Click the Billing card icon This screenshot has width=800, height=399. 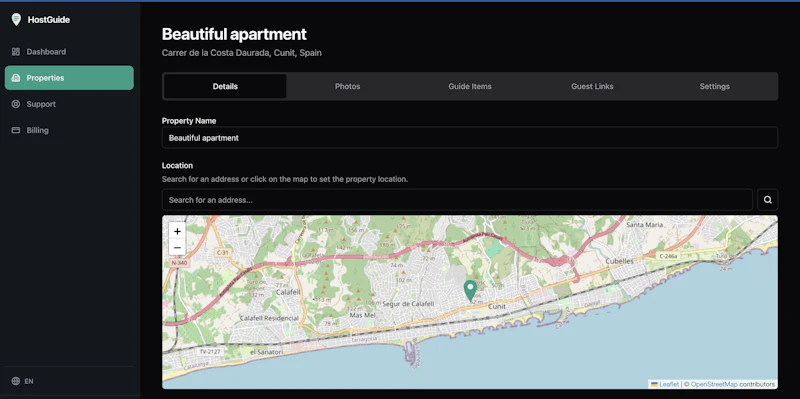coord(16,130)
